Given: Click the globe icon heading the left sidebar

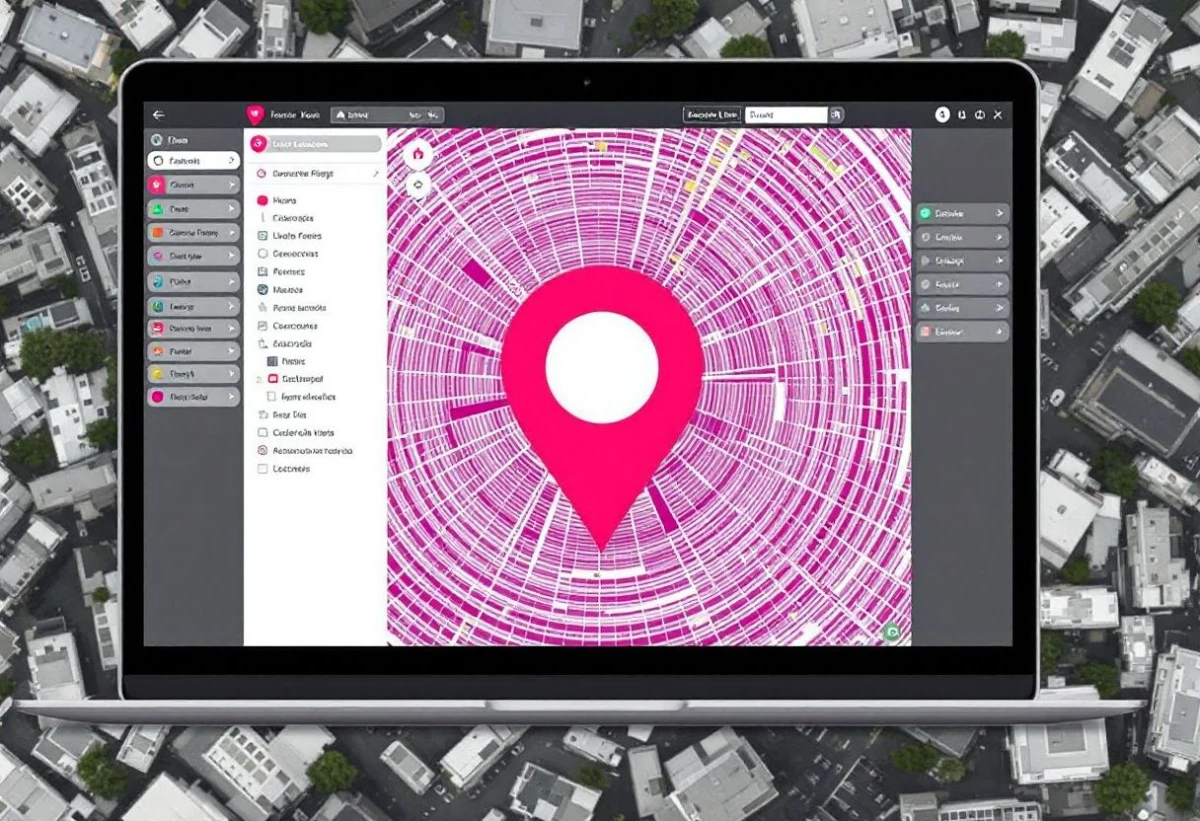Looking at the screenshot, I should pos(157,141).
